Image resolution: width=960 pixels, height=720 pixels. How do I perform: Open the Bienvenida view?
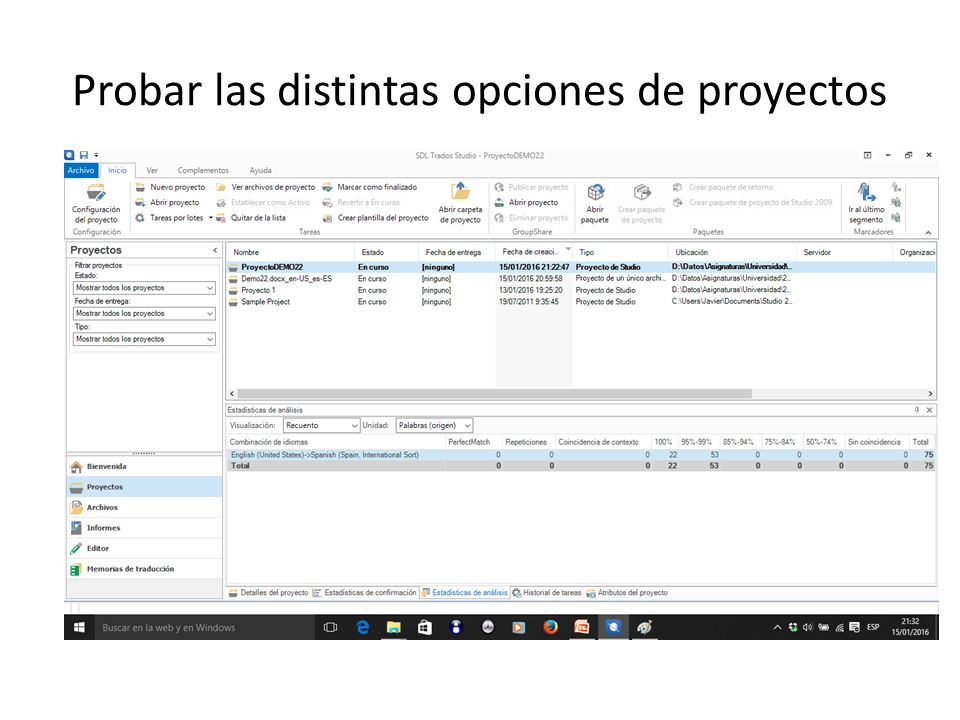point(144,467)
